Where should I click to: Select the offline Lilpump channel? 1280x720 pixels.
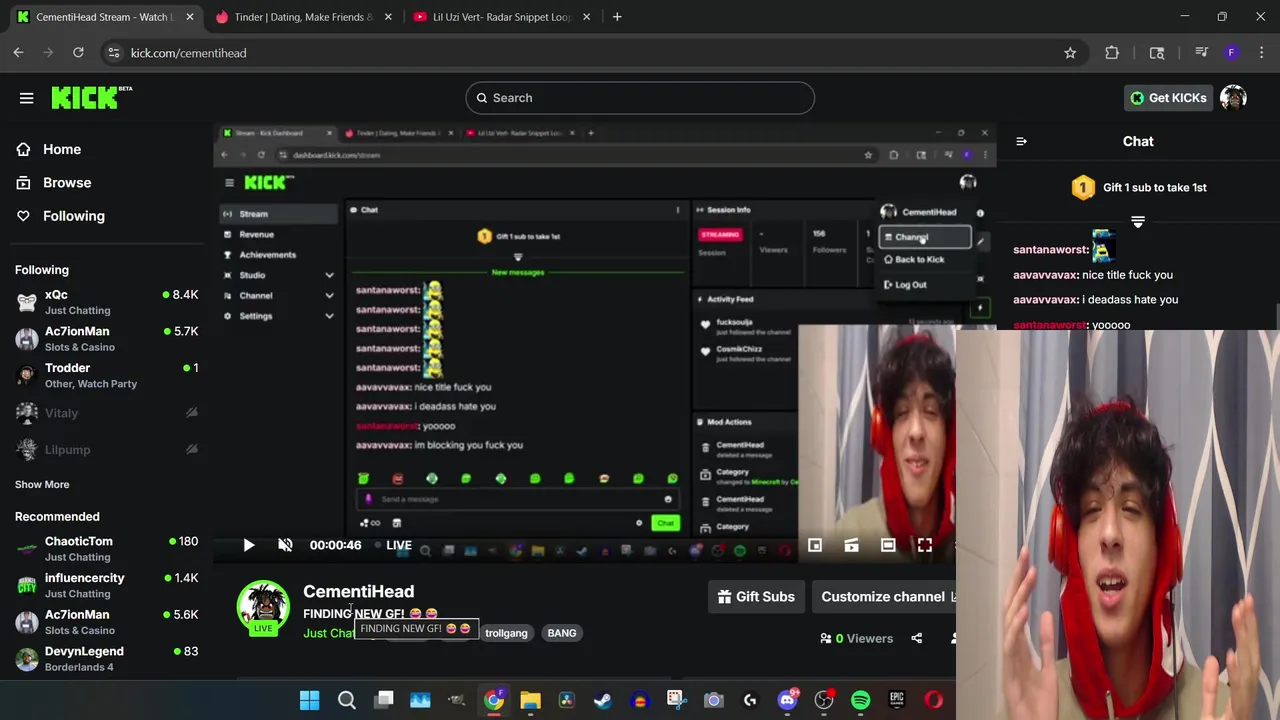click(x=107, y=450)
